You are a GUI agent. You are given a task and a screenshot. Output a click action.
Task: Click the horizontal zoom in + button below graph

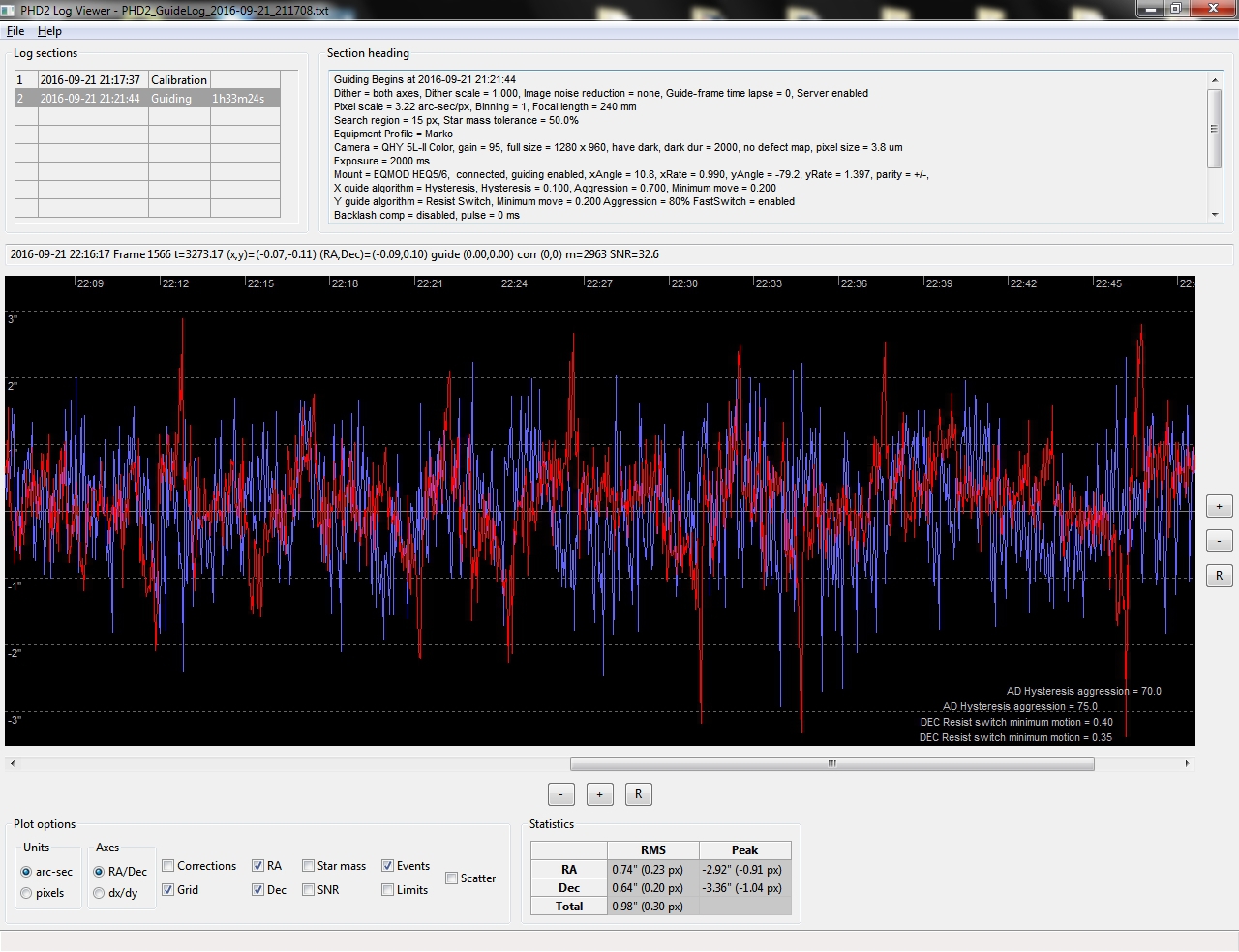coord(600,794)
